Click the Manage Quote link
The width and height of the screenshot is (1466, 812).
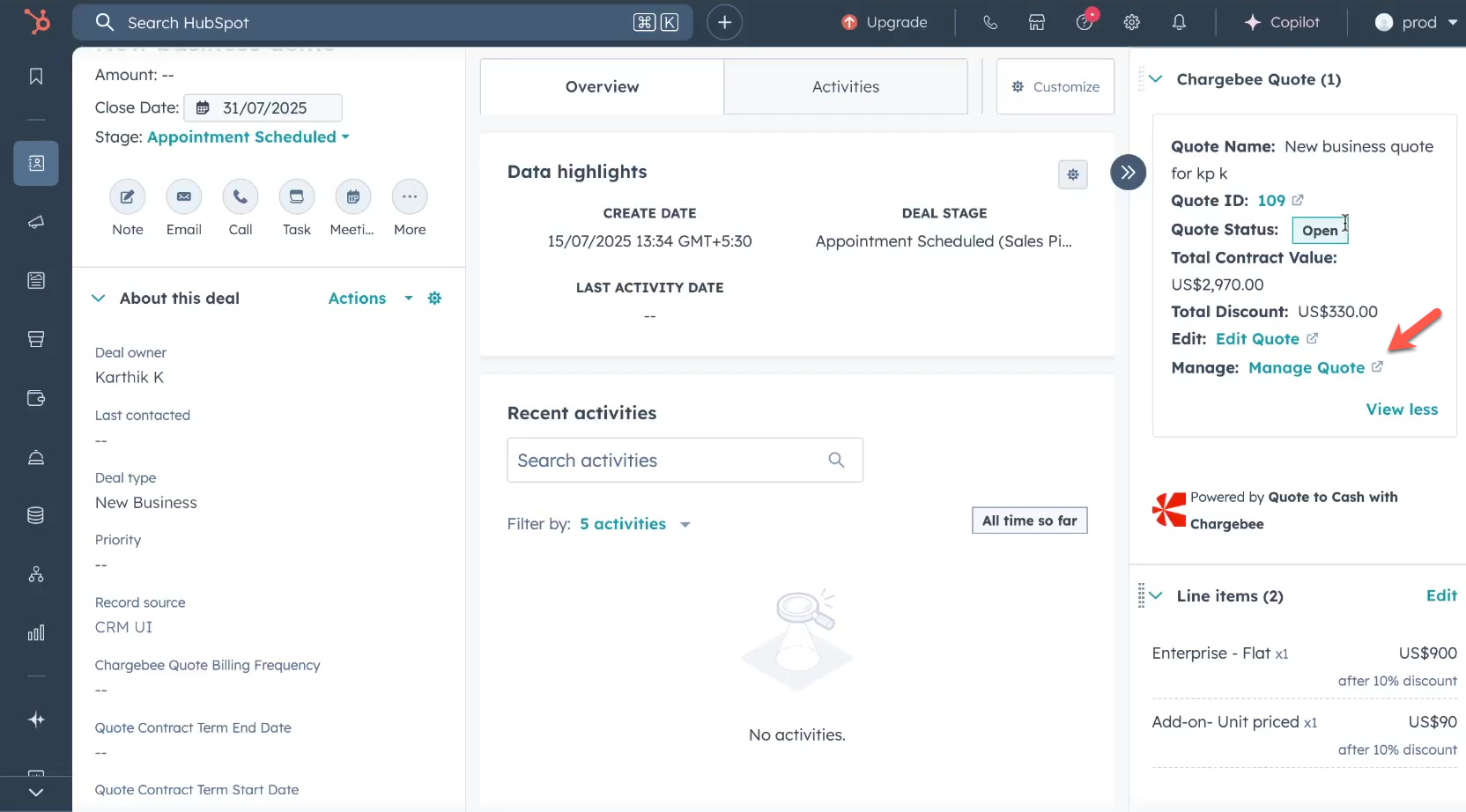(x=1306, y=368)
